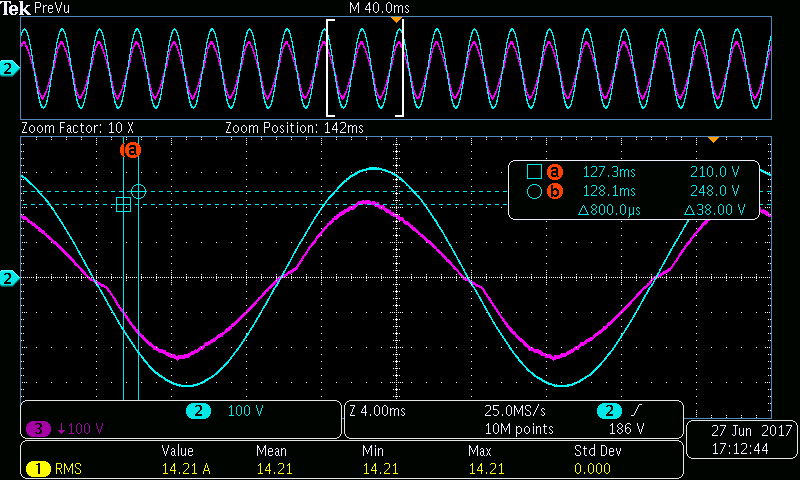The height and width of the screenshot is (480, 800).
Task: Select the cyan channel 2 badge showing 100 V
Action: click(x=198, y=411)
